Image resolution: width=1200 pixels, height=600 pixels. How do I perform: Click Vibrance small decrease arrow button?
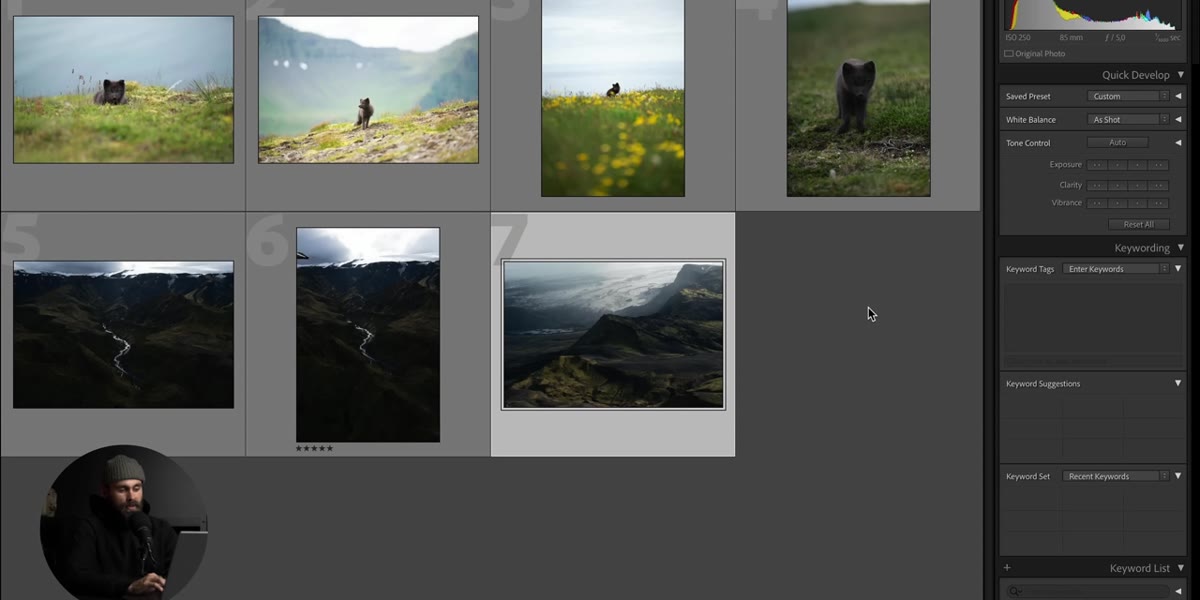[1118, 203]
